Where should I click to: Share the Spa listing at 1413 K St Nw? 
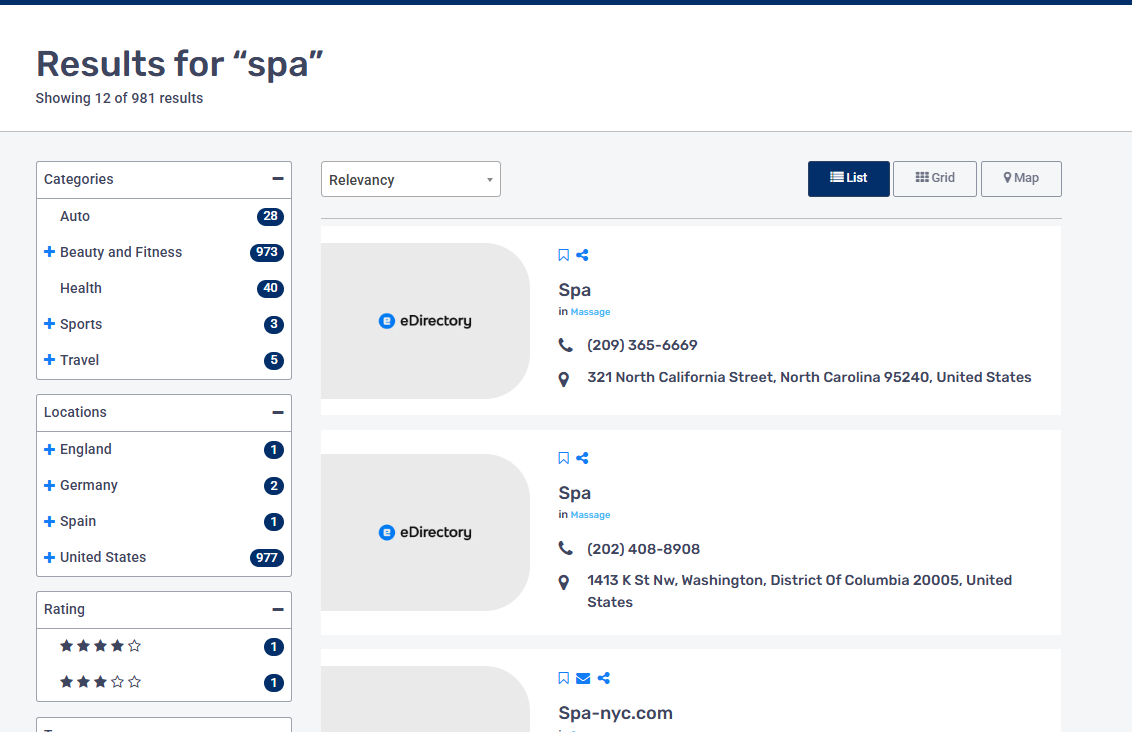583,458
